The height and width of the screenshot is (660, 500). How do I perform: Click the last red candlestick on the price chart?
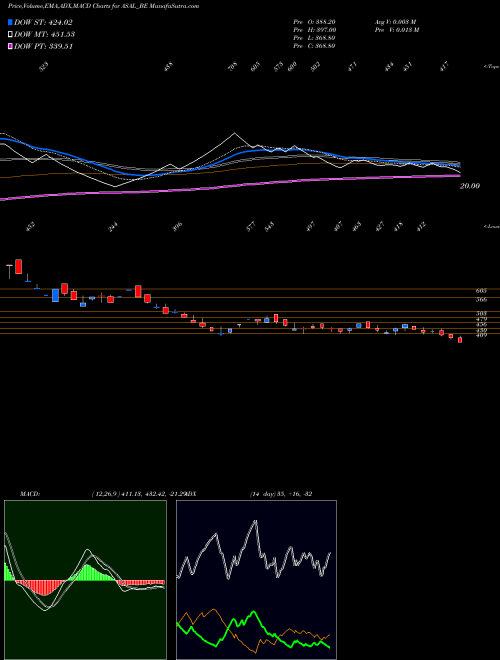pyautogui.click(x=460, y=340)
